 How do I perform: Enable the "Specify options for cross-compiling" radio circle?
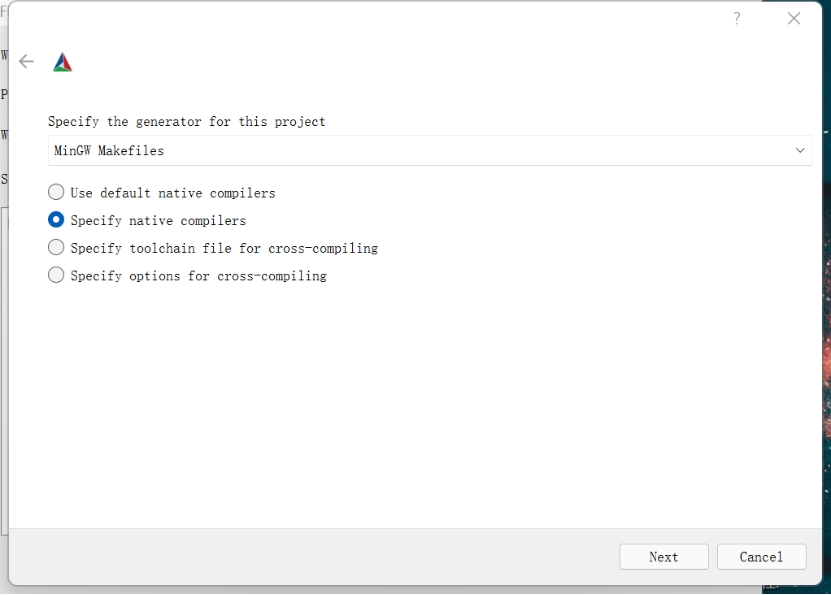click(56, 275)
